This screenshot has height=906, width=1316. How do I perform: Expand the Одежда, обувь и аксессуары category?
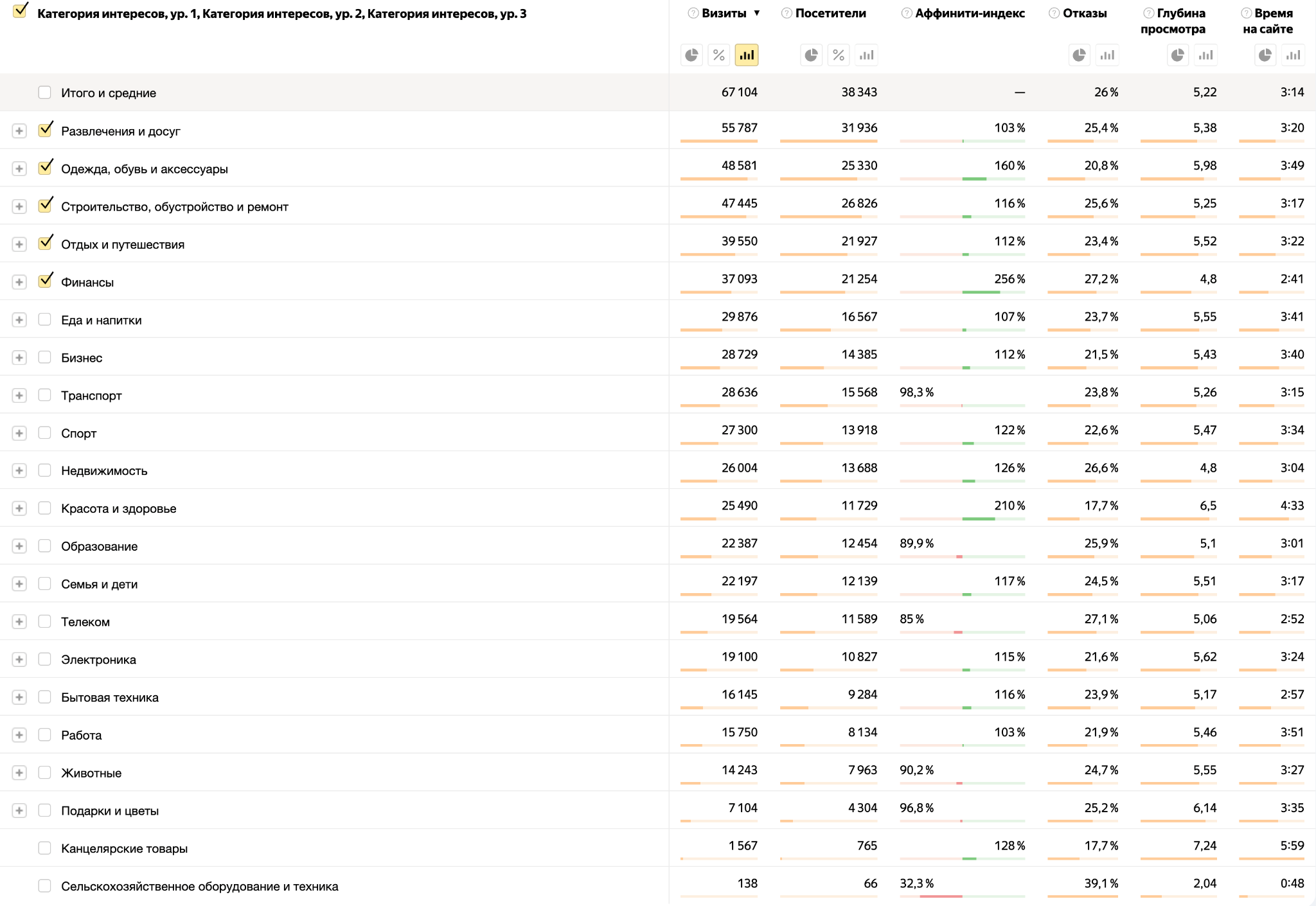click(19, 169)
